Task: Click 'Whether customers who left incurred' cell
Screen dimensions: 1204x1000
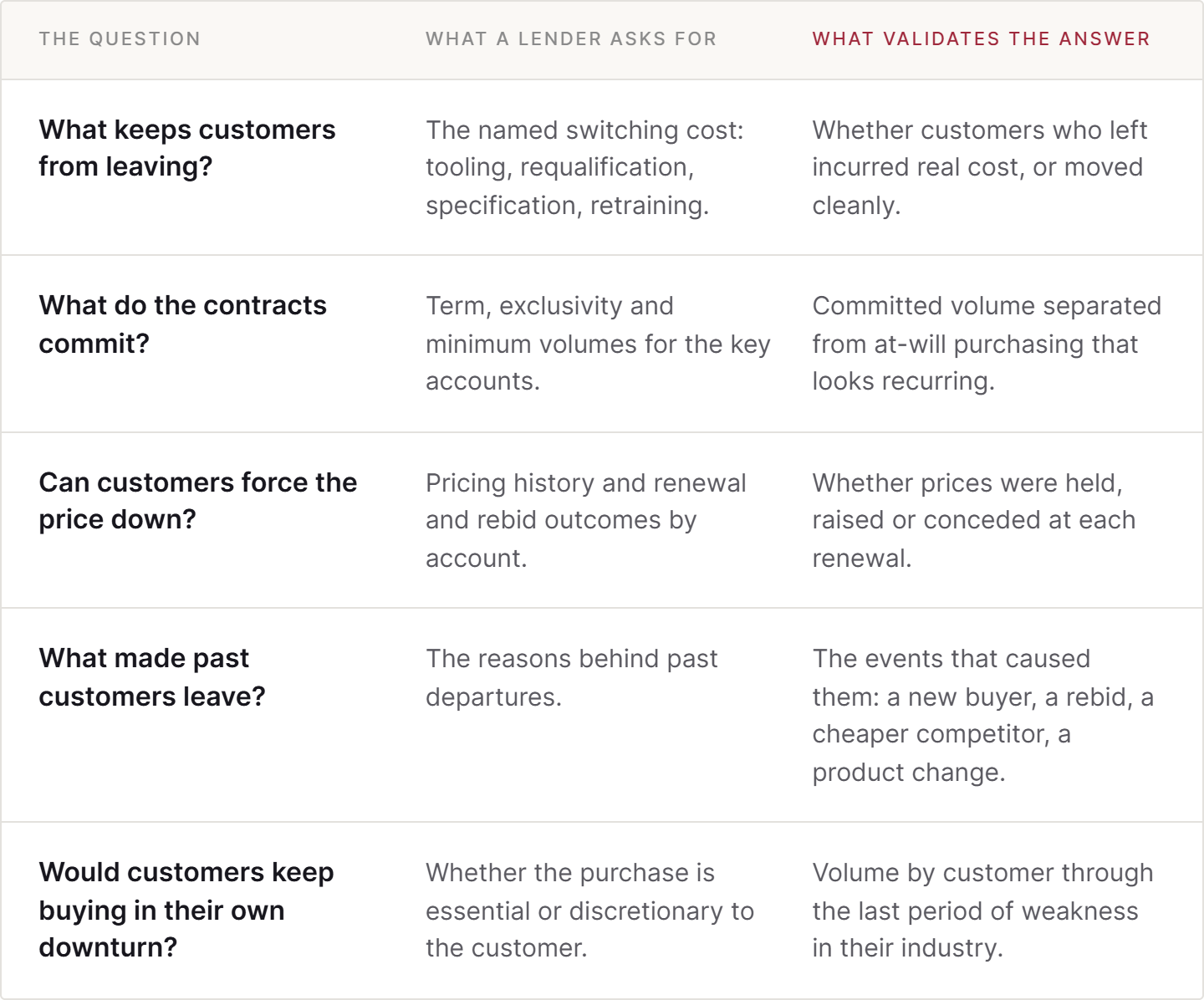Action: pos(980,167)
